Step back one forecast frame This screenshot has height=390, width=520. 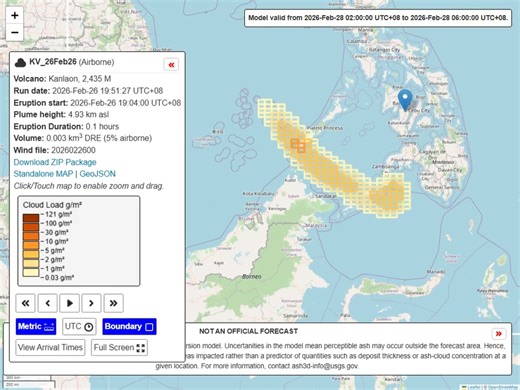pyautogui.click(x=48, y=303)
